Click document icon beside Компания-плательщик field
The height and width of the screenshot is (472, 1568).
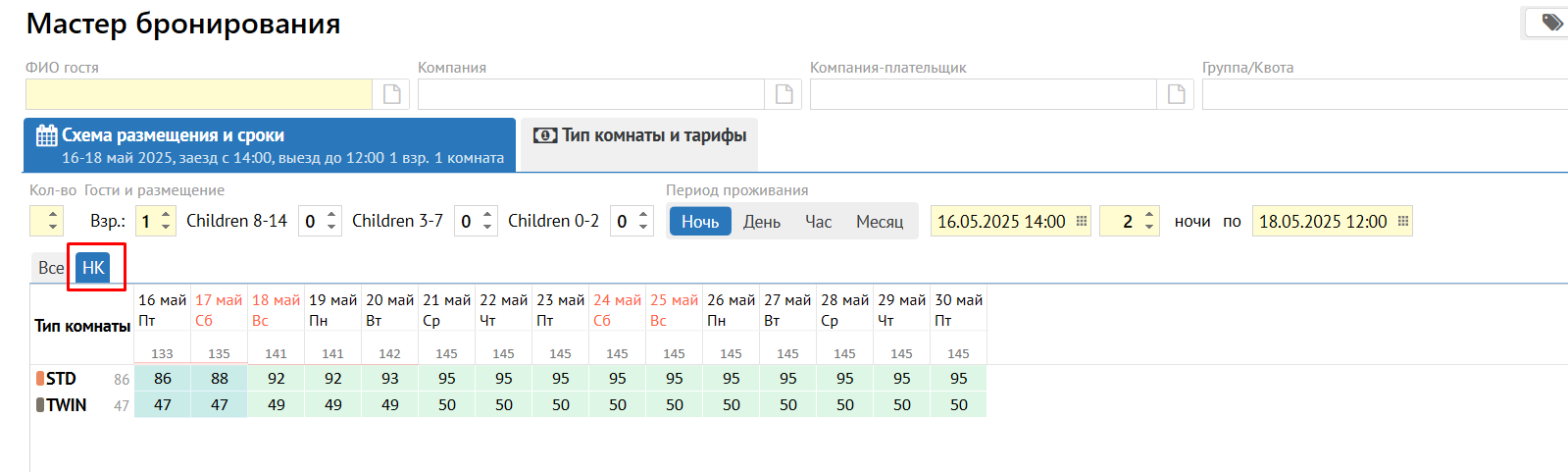[1176, 94]
